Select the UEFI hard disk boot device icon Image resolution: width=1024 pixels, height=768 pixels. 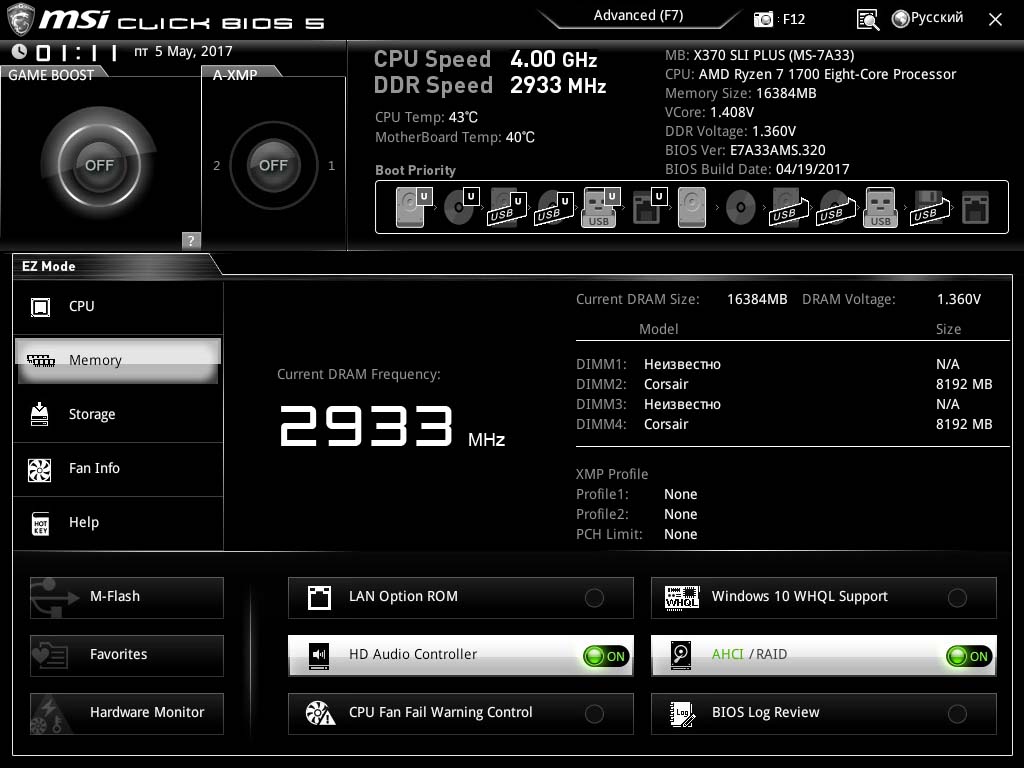414,207
